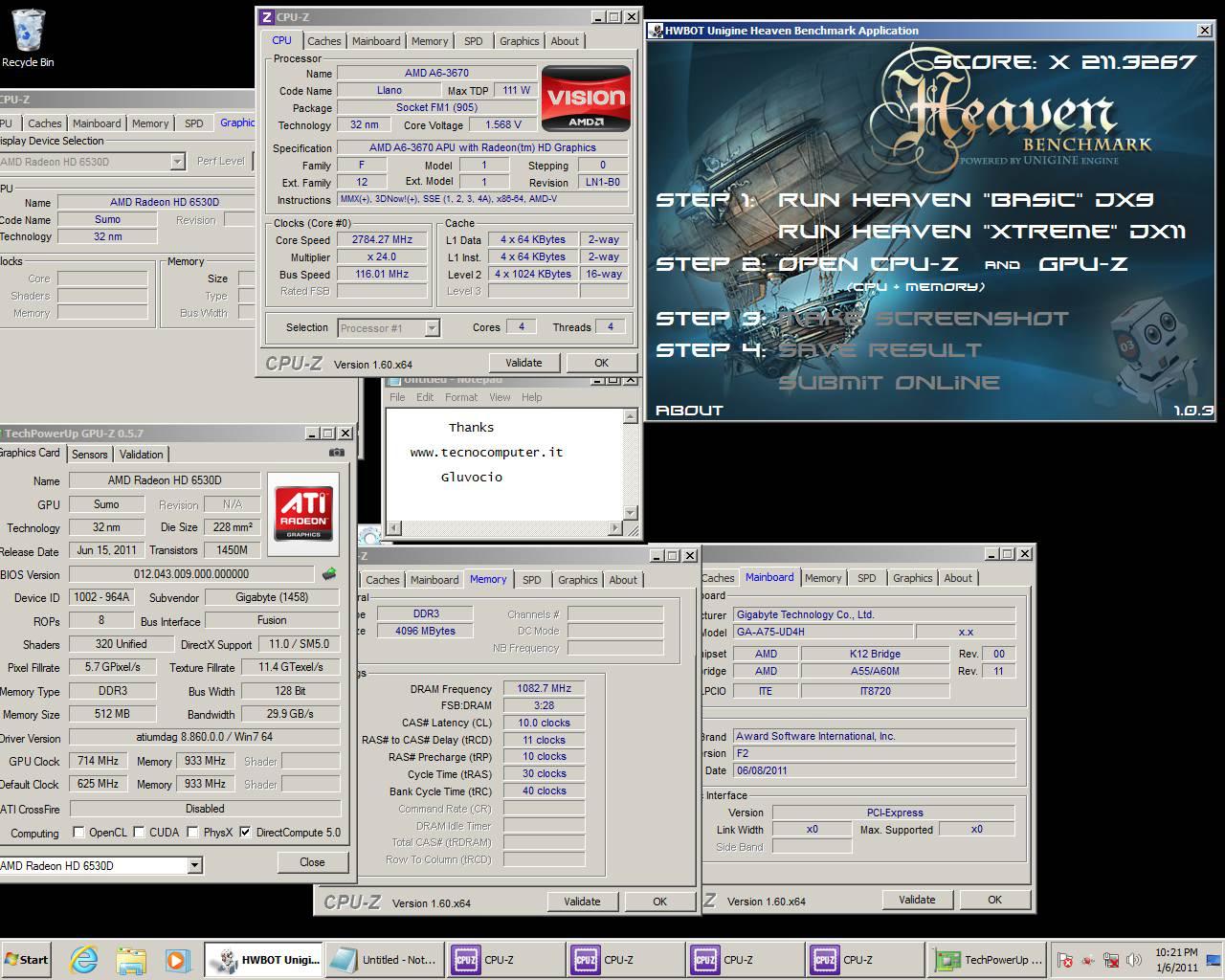The height and width of the screenshot is (980, 1225).
Task: Open Internet Explorer from taskbar
Action: pyautogui.click(x=84, y=960)
